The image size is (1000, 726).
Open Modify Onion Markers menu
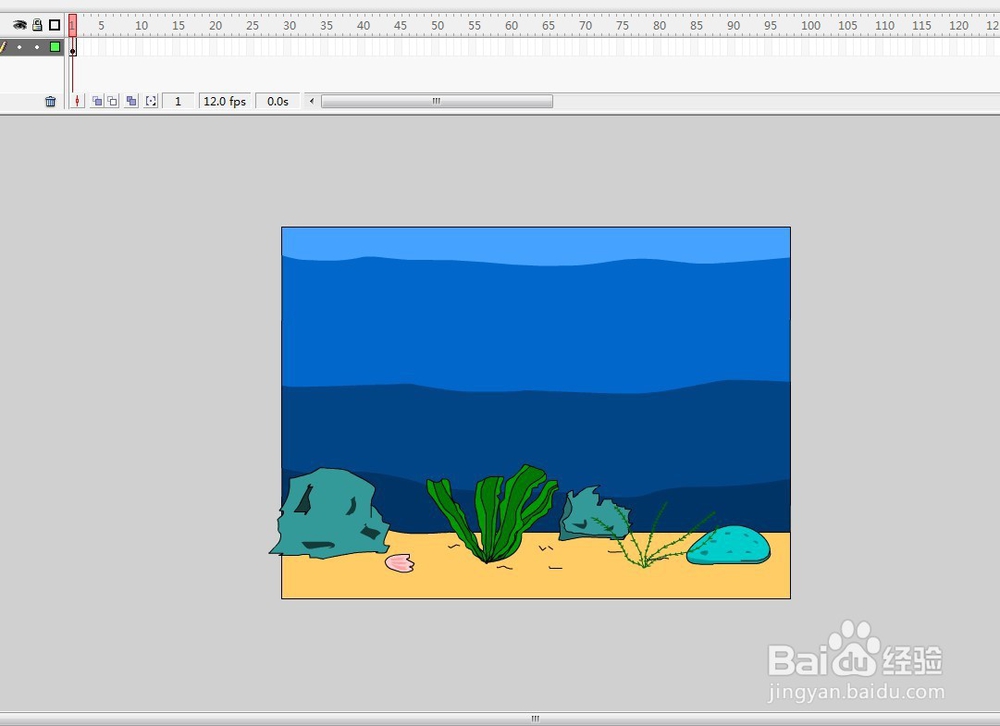(151, 101)
